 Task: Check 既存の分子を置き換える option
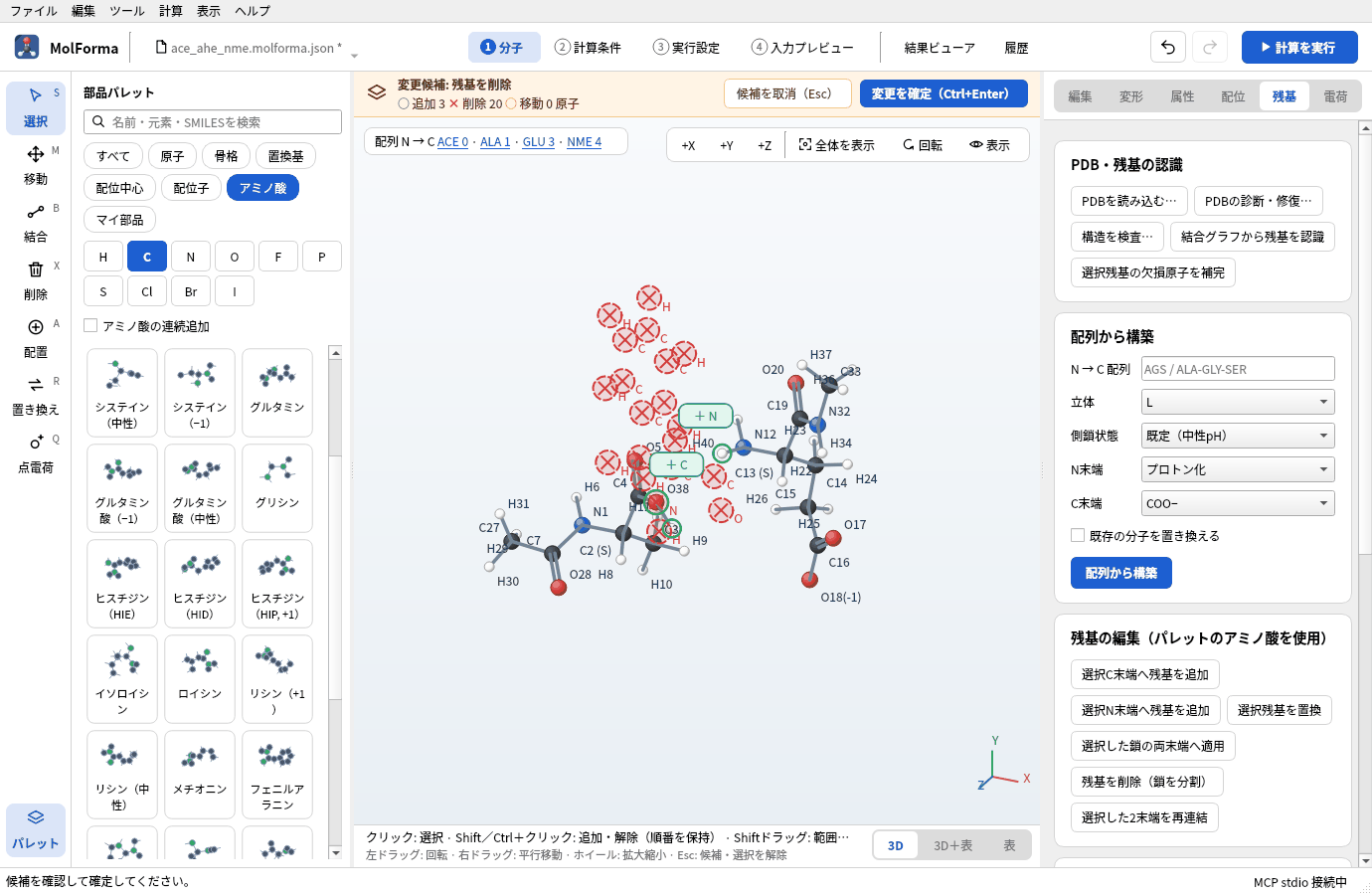[x=1078, y=535]
